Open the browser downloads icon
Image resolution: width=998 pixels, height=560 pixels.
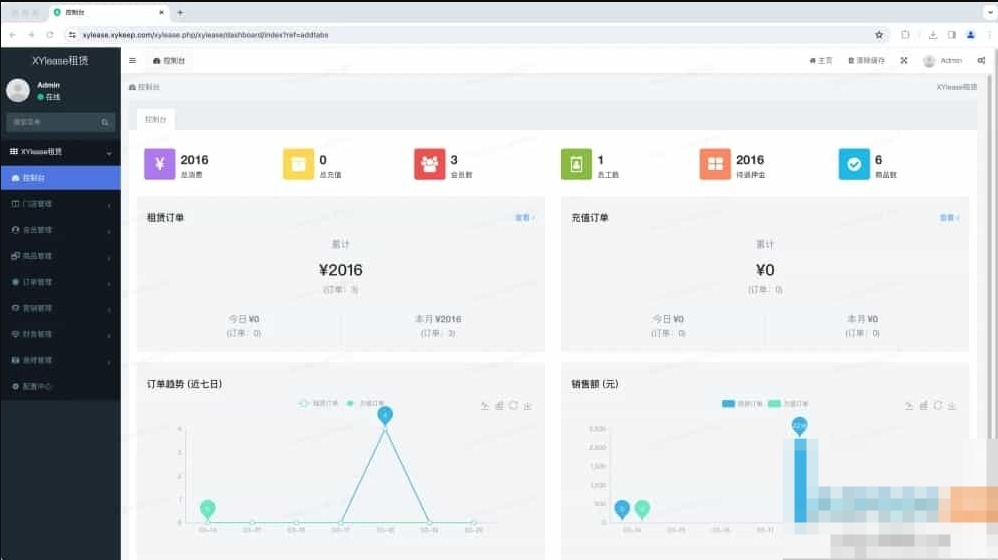point(932,35)
